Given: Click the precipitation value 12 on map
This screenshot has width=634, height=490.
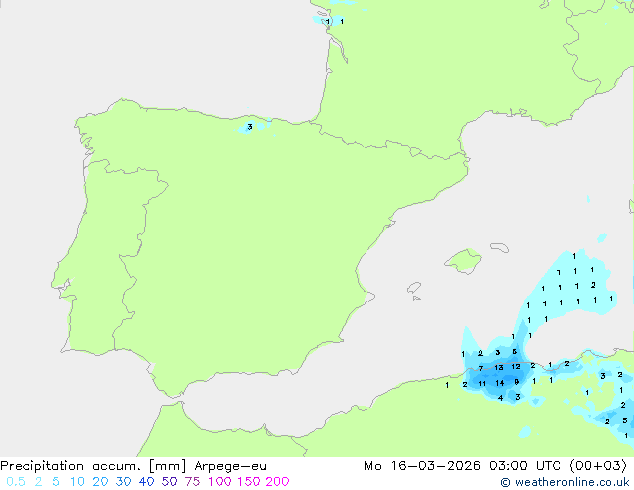Looking at the screenshot, I should coord(516,367).
